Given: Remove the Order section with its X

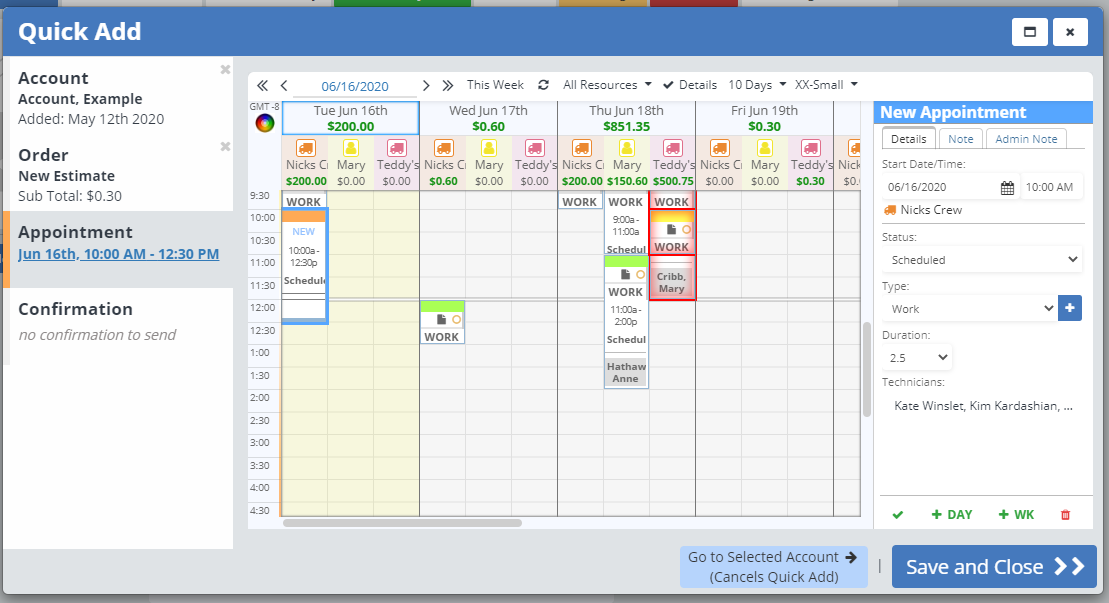Looking at the screenshot, I should coord(225,147).
